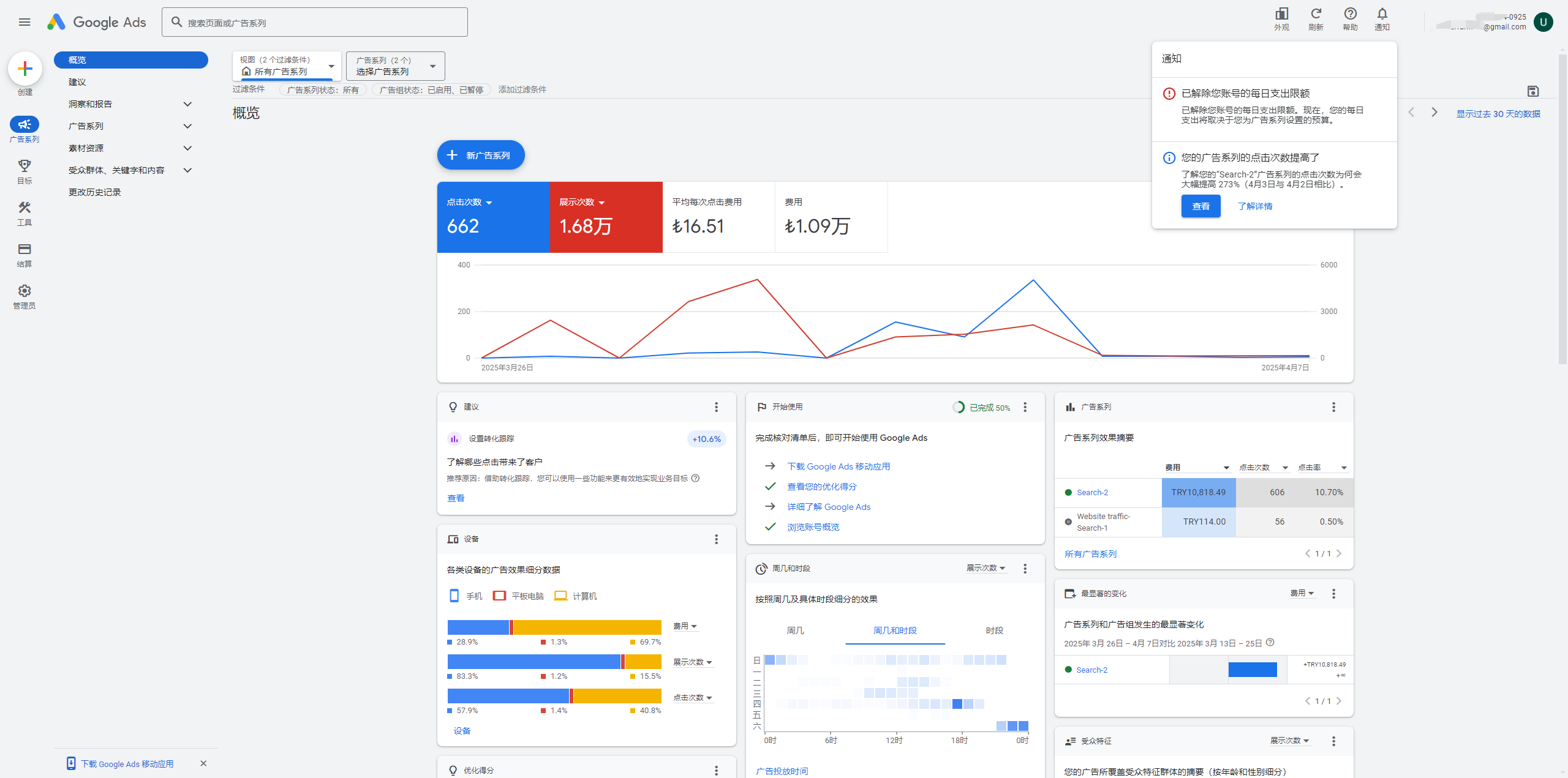Open 建议 card three-dot menu
The height and width of the screenshot is (778, 1568).
tap(716, 407)
